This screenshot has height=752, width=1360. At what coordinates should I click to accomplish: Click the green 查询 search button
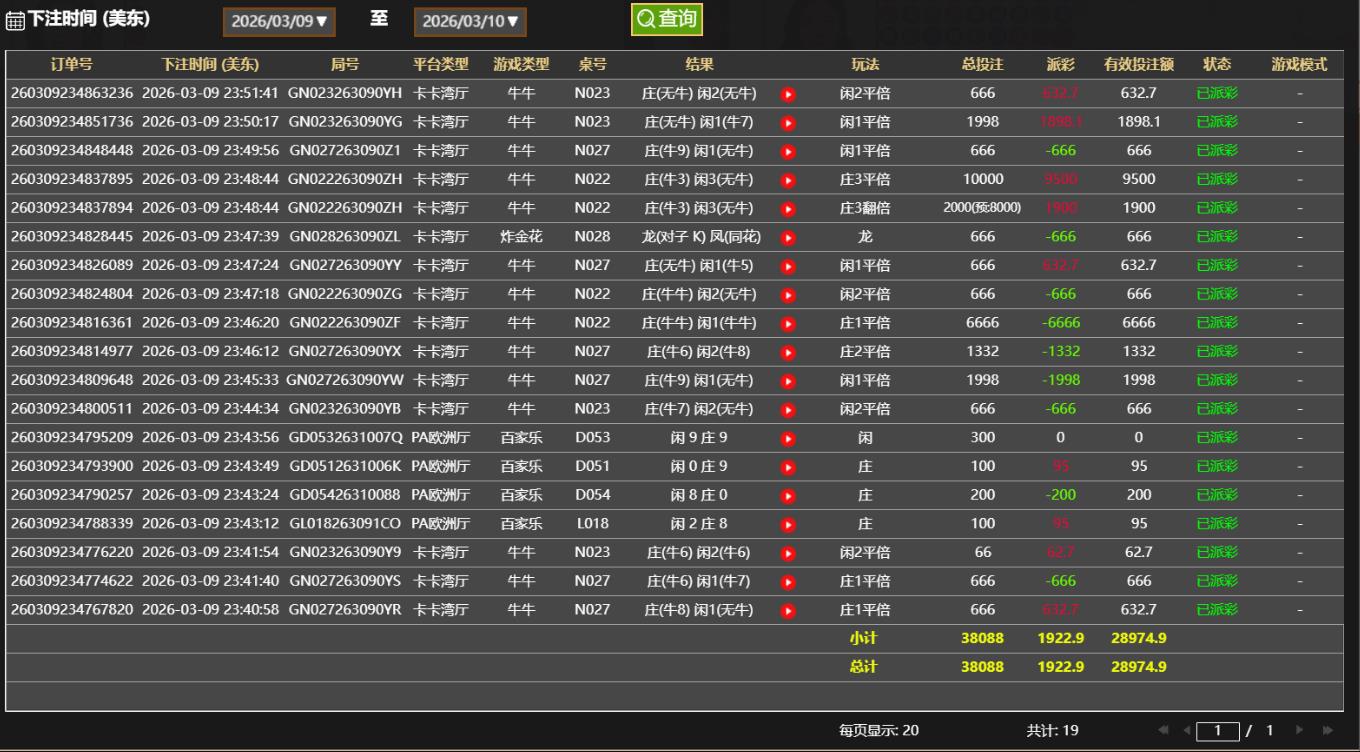pos(667,19)
